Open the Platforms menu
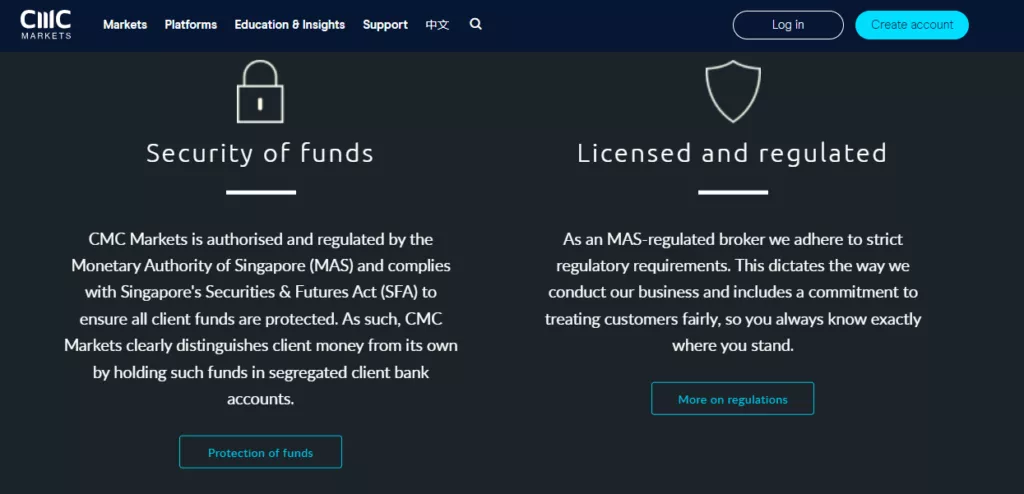The image size is (1024, 494). tap(191, 25)
